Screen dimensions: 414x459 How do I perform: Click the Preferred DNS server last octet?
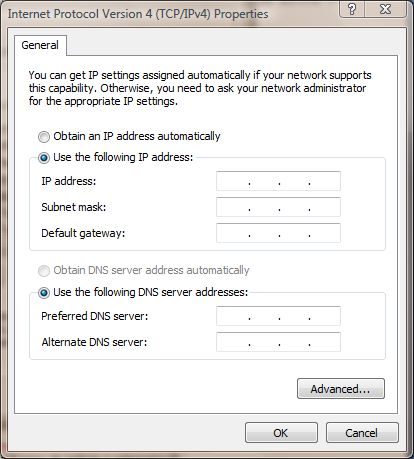click(325, 316)
